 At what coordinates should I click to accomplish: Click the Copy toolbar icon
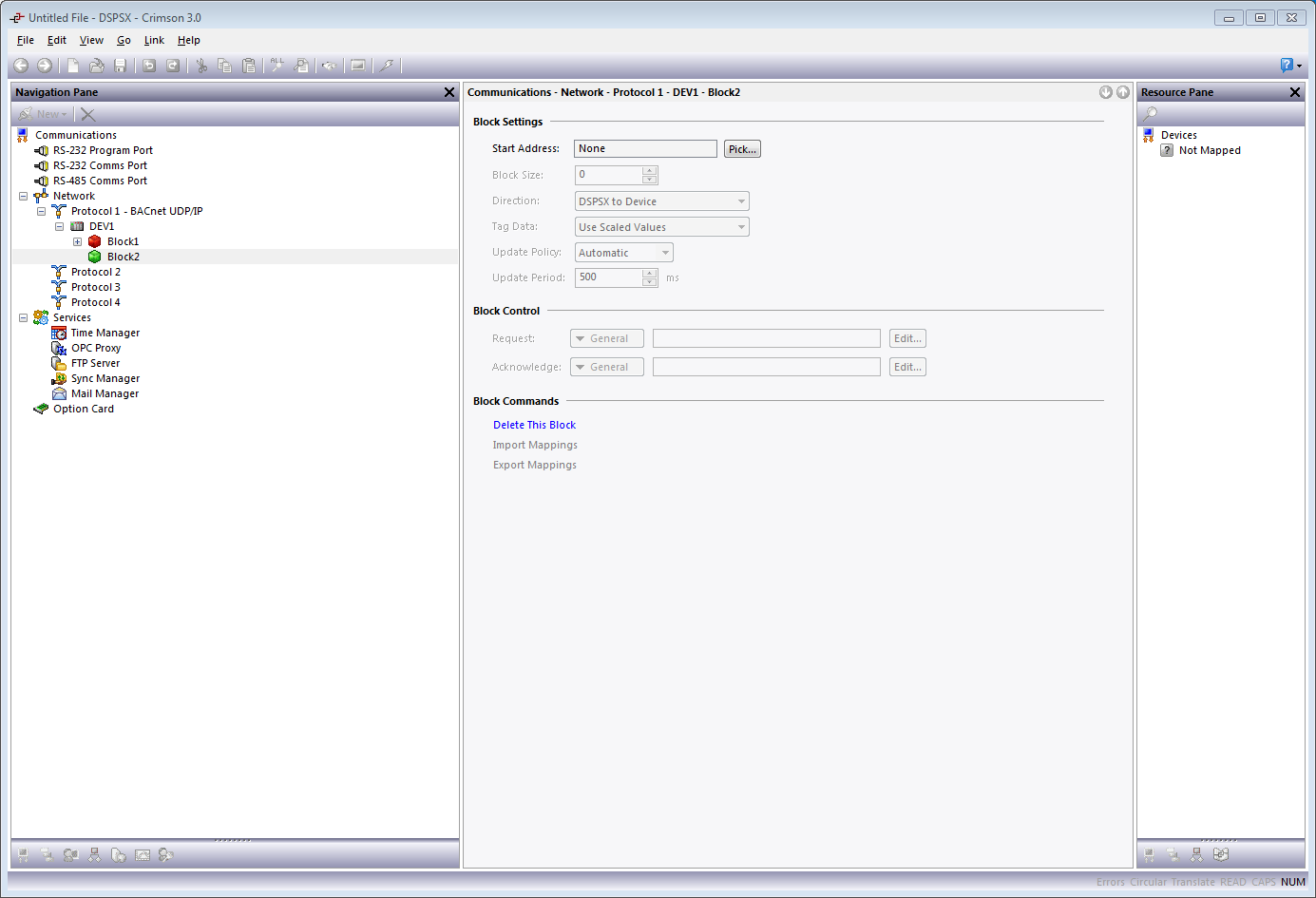click(x=225, y=66)
